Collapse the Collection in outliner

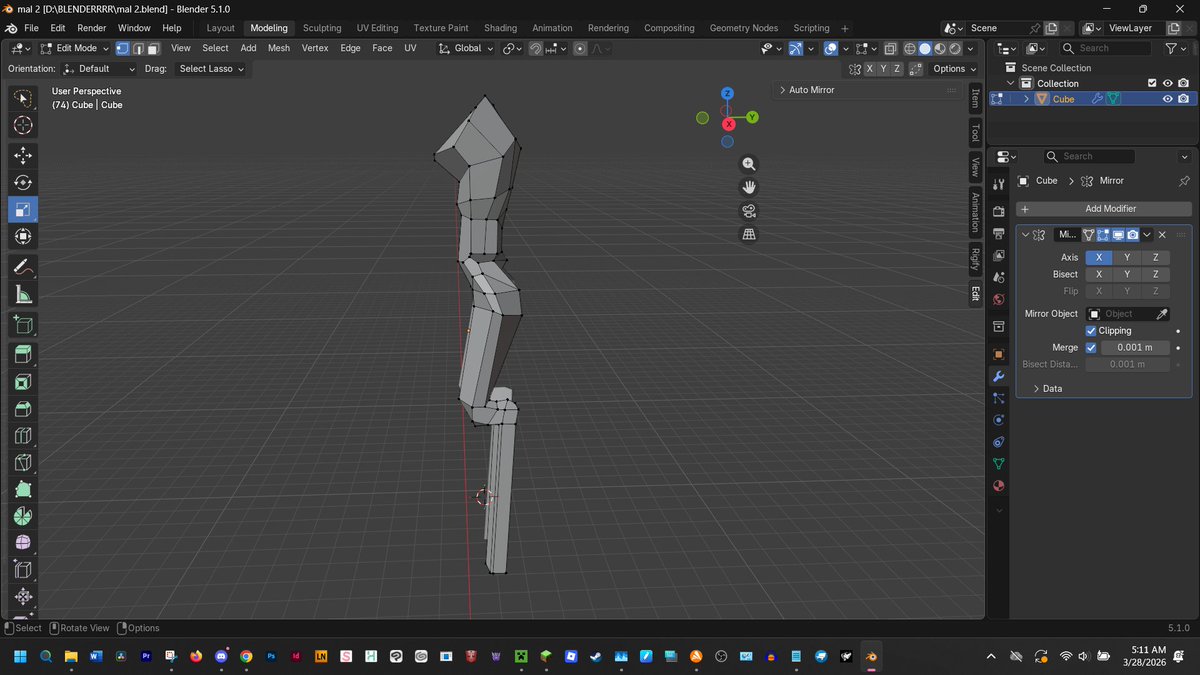pos(1010,83)
